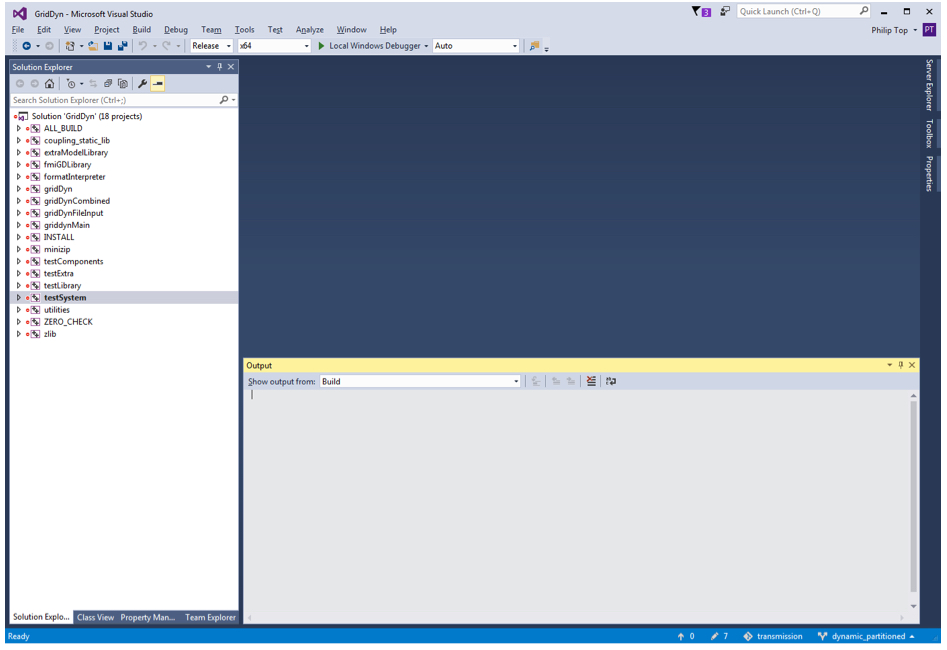Viewport: 947px width, 650px height.
Task: Open the Local Windows Debugger dropdown arrow
Action: tap(426, 46)
